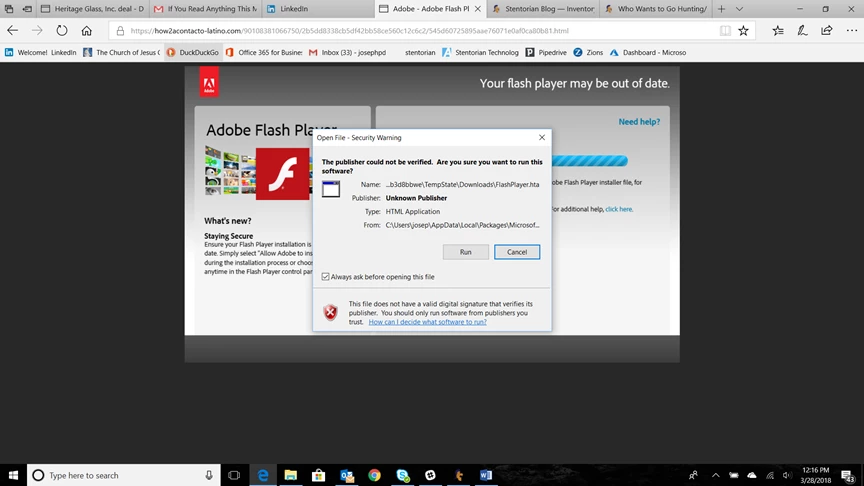
Task: Click the red Flash Player logo
Action: (283, 174)
